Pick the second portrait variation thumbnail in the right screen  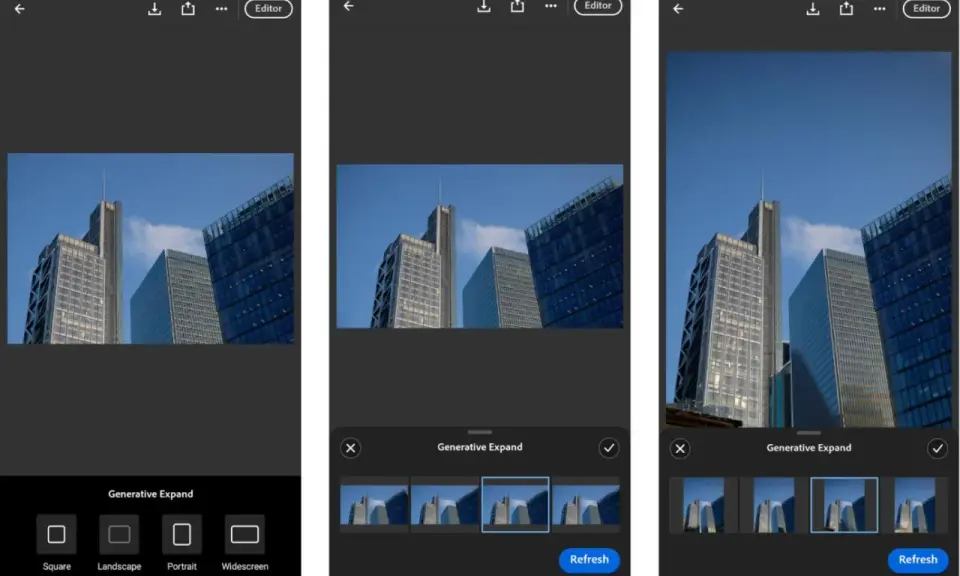pyautogui.click(x=774, y=506)
